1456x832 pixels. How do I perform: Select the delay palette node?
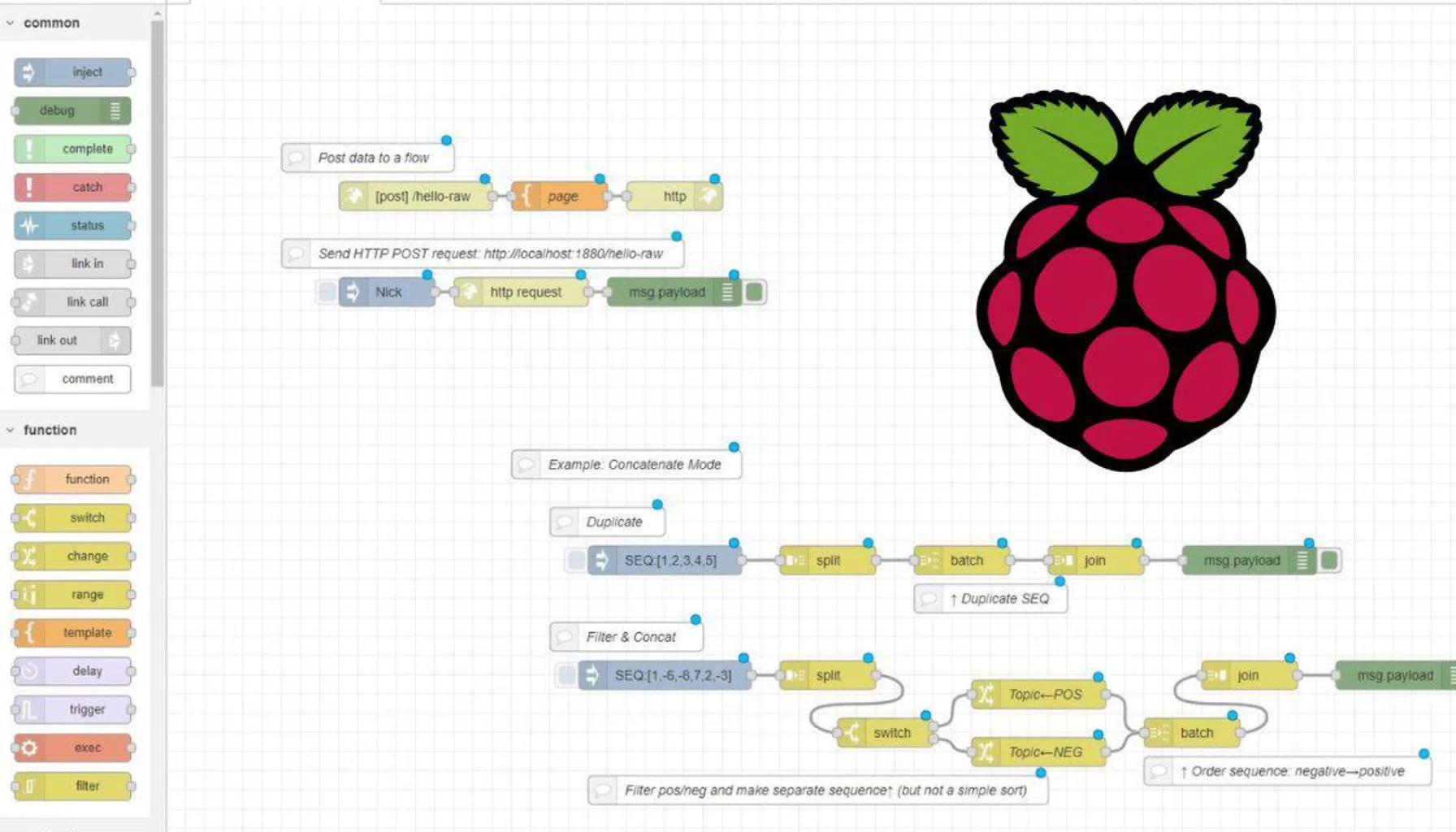72,671
